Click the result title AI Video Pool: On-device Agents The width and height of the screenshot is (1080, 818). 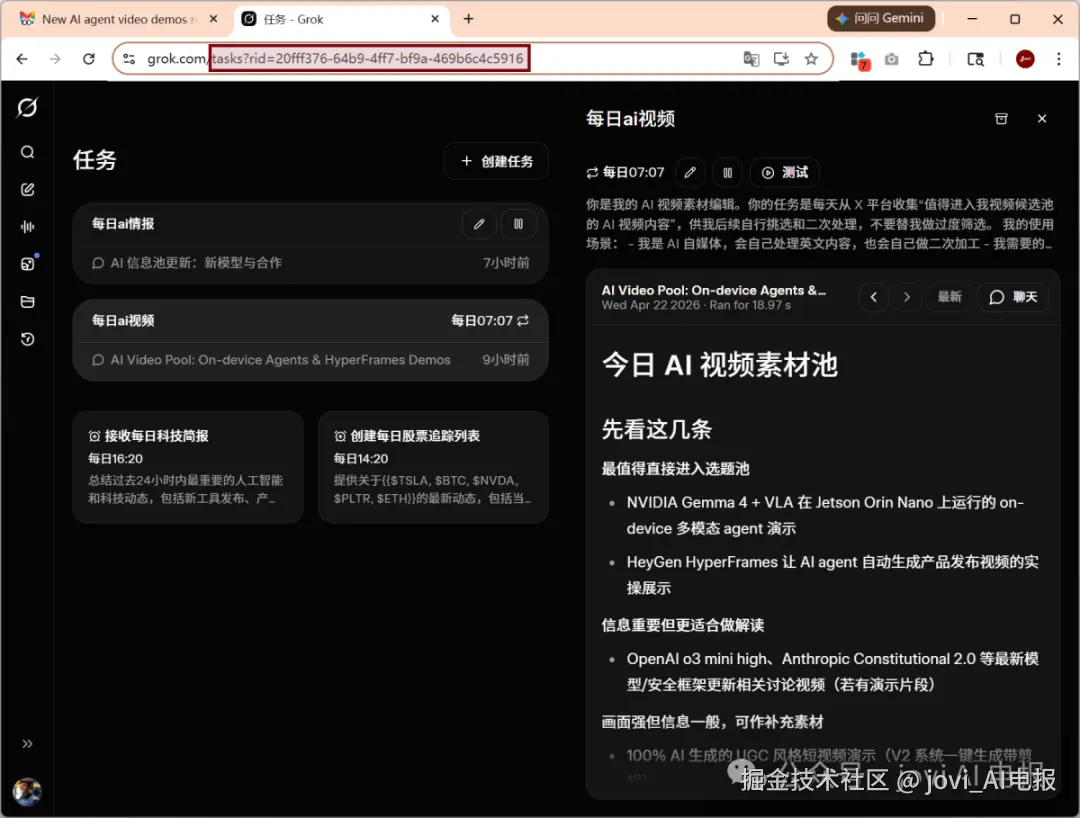714,291
